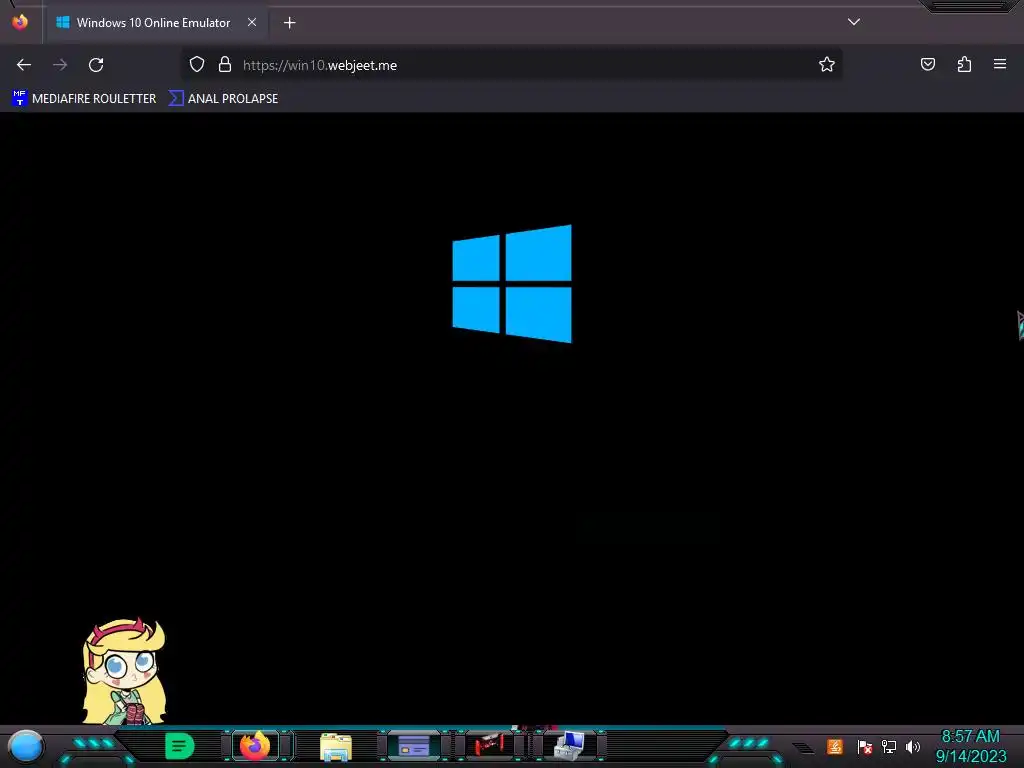
Task: Expand the list all tabs chevron
Action: tap(854, 22)
